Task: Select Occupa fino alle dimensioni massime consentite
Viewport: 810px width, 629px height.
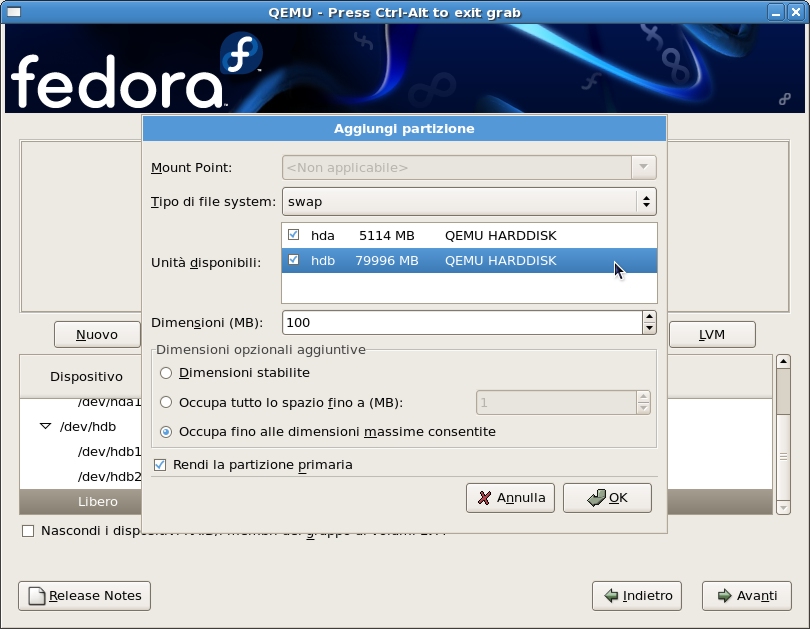Action: (x=166, y=432)
